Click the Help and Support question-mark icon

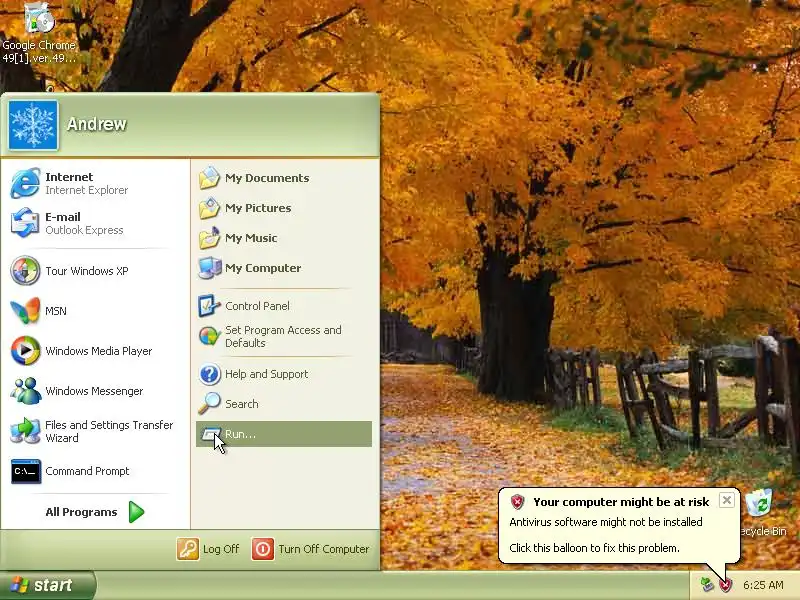click(209, 374)
